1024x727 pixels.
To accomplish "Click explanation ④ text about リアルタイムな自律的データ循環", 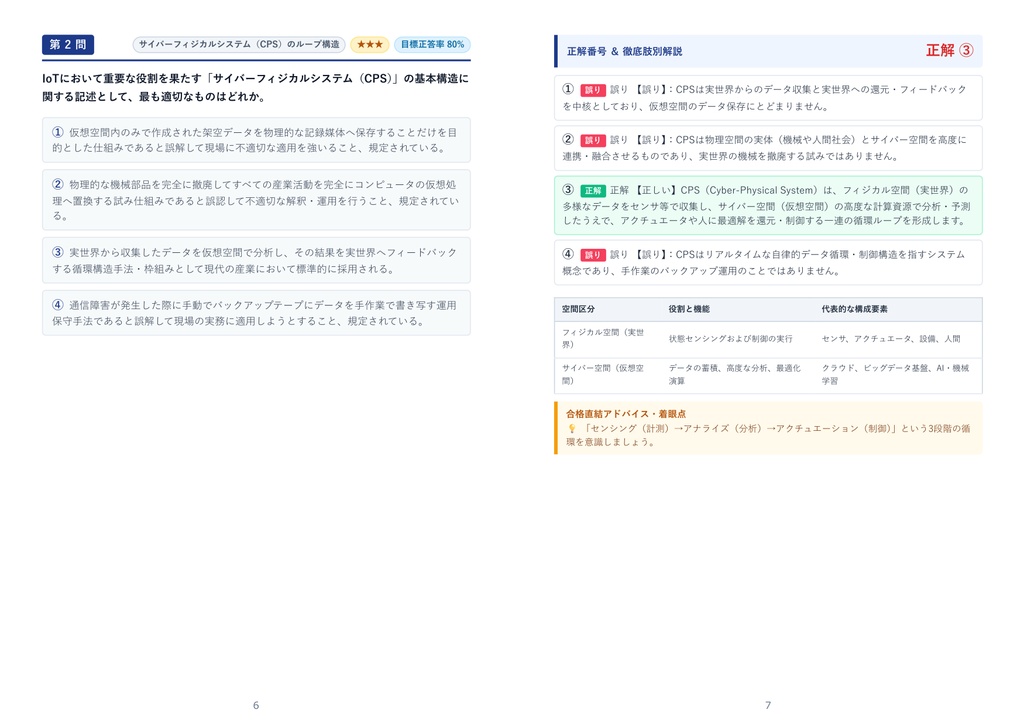I will click(x=763, y=263).
